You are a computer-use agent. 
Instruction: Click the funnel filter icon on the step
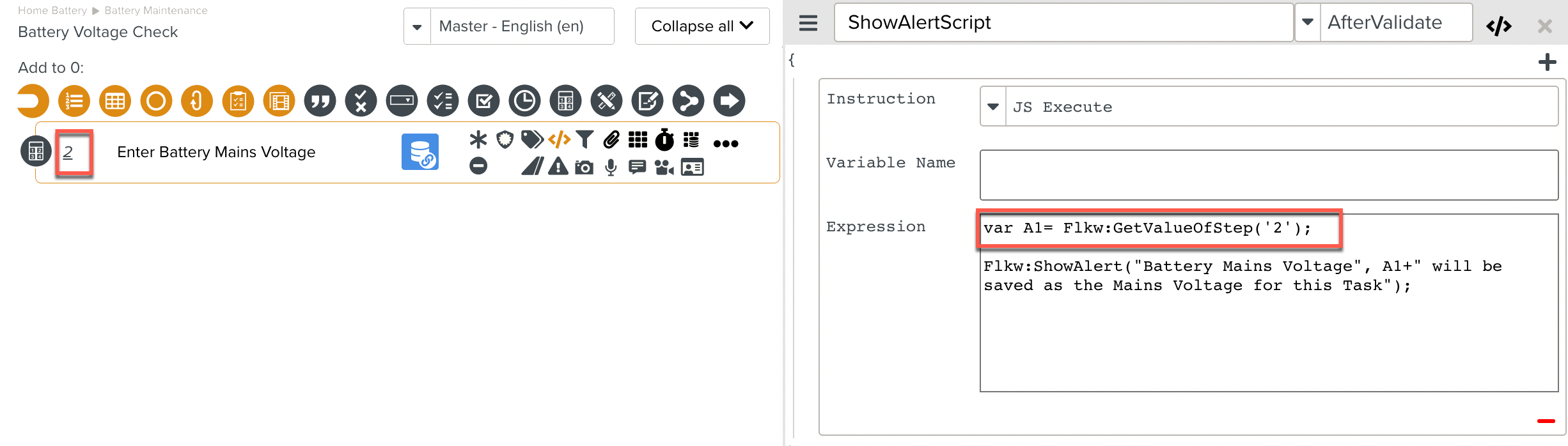click(x=584, y=139)
